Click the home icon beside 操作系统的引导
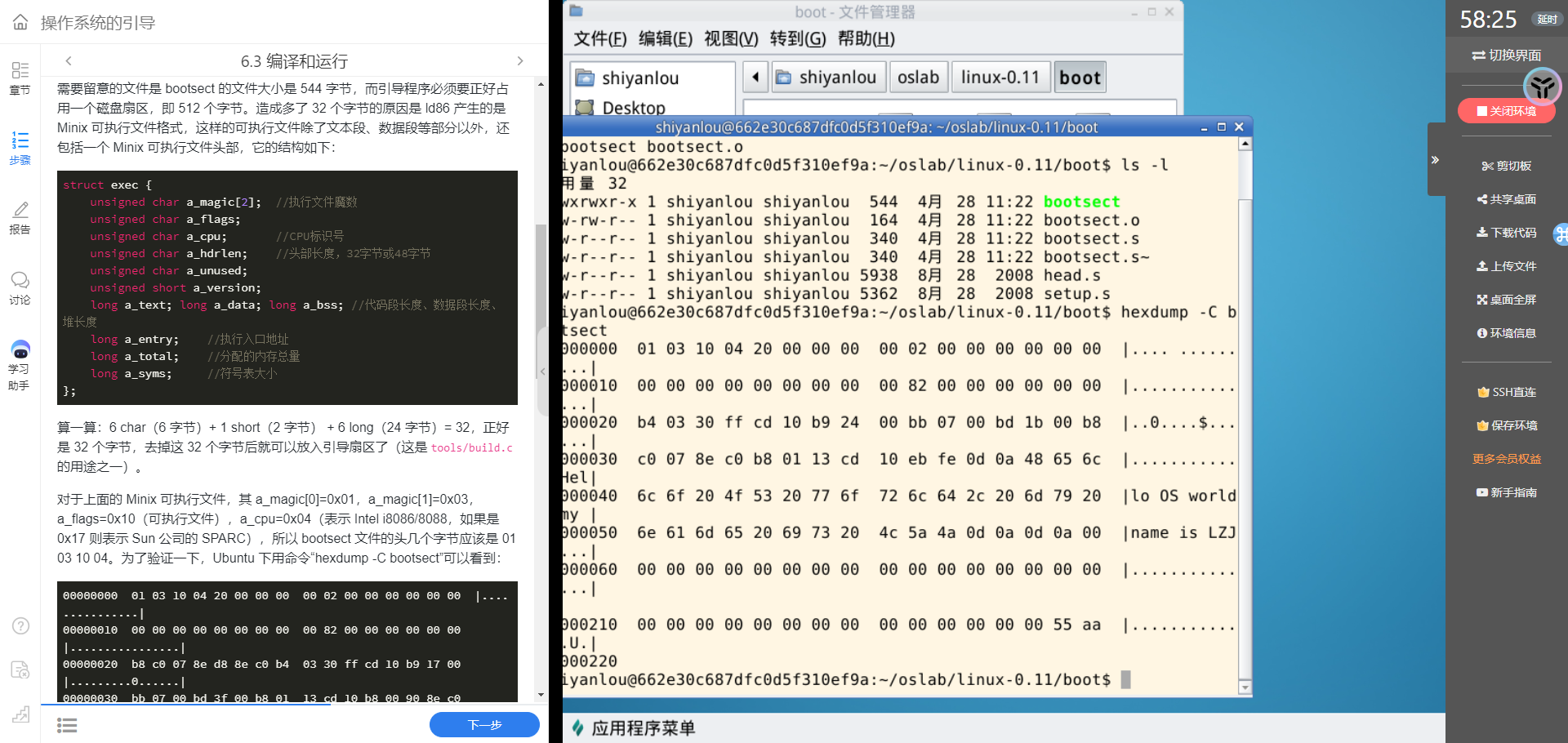Image resolution: width=1568 pixels, height=743 pixels. pos(20,22)
